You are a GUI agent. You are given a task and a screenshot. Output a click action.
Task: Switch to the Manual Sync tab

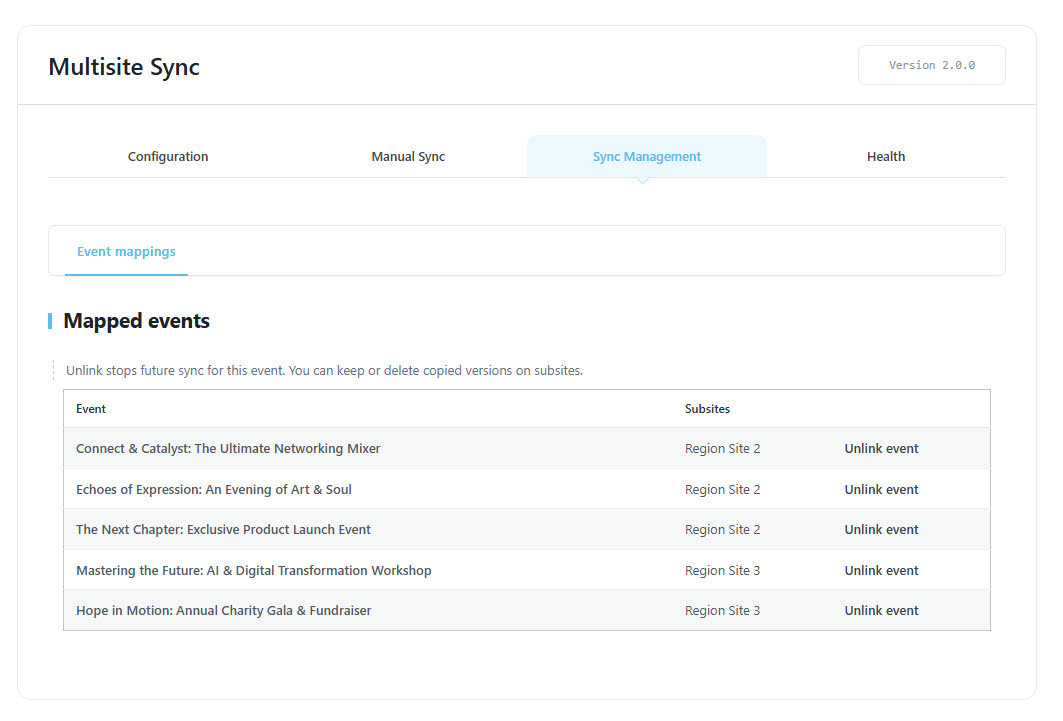(408, 157)
